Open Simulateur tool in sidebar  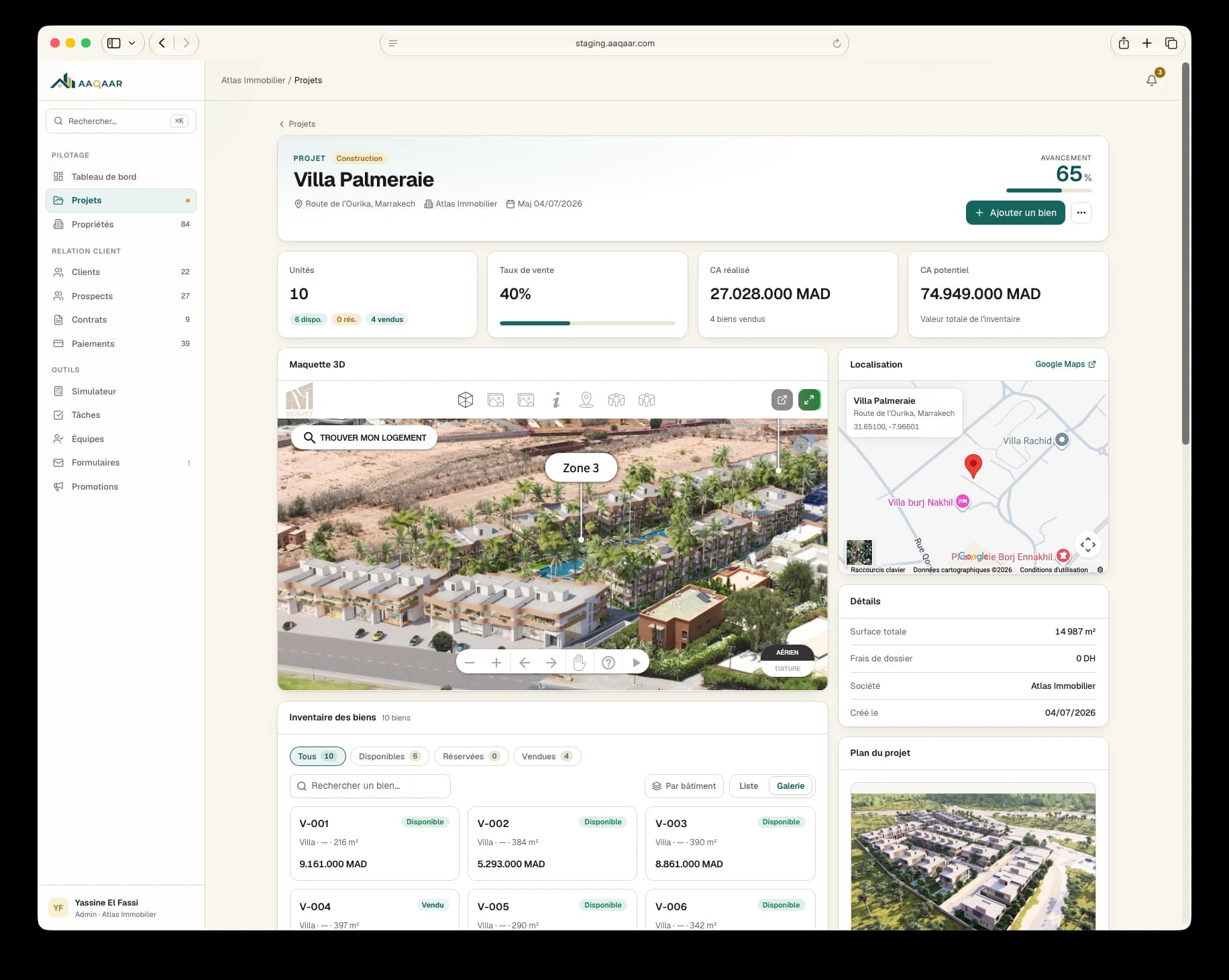point(121,391)
